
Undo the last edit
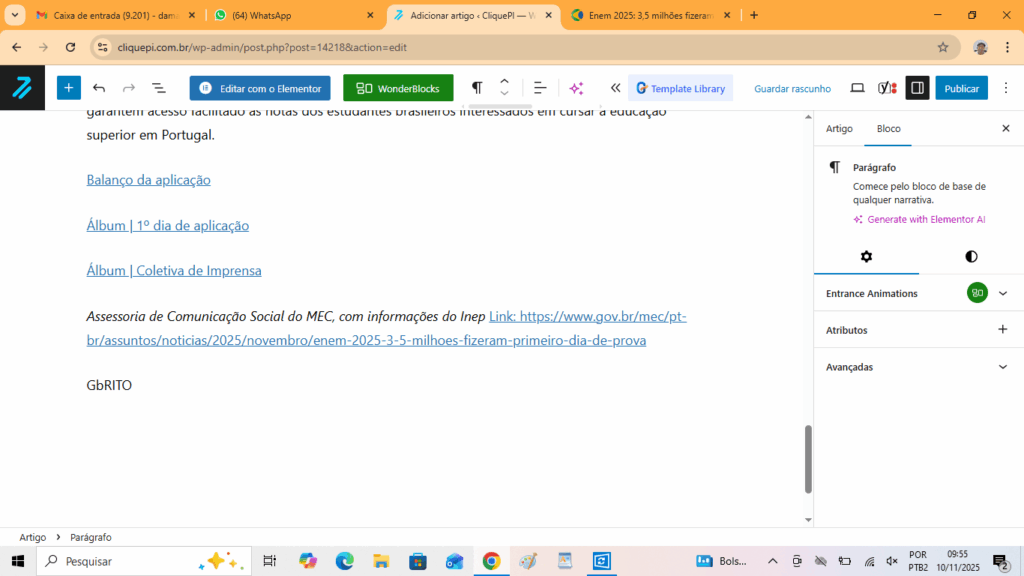click(99, 88)
